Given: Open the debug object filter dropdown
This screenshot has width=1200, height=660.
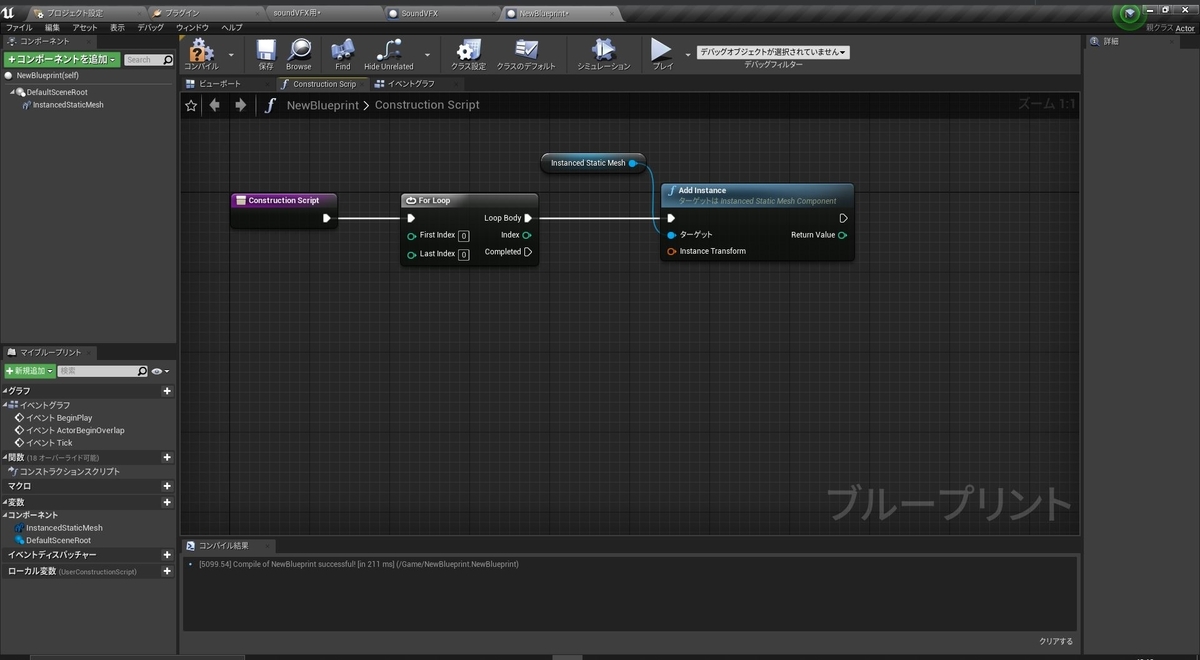Looking at the screenshot, I should [x=773, y=52].
